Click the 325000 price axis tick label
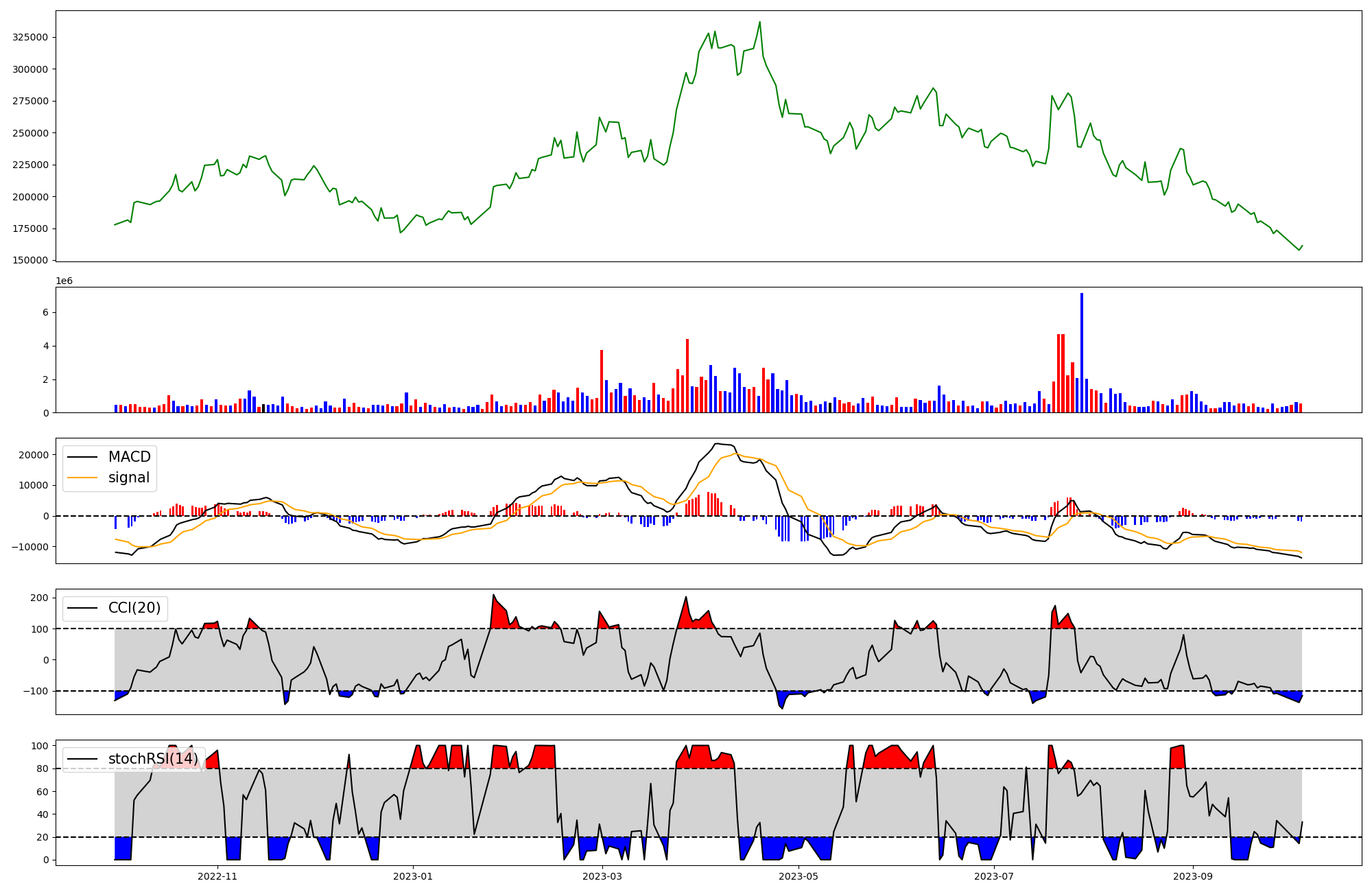Viewport: 1372px width, 892px height. coord(30,37)
